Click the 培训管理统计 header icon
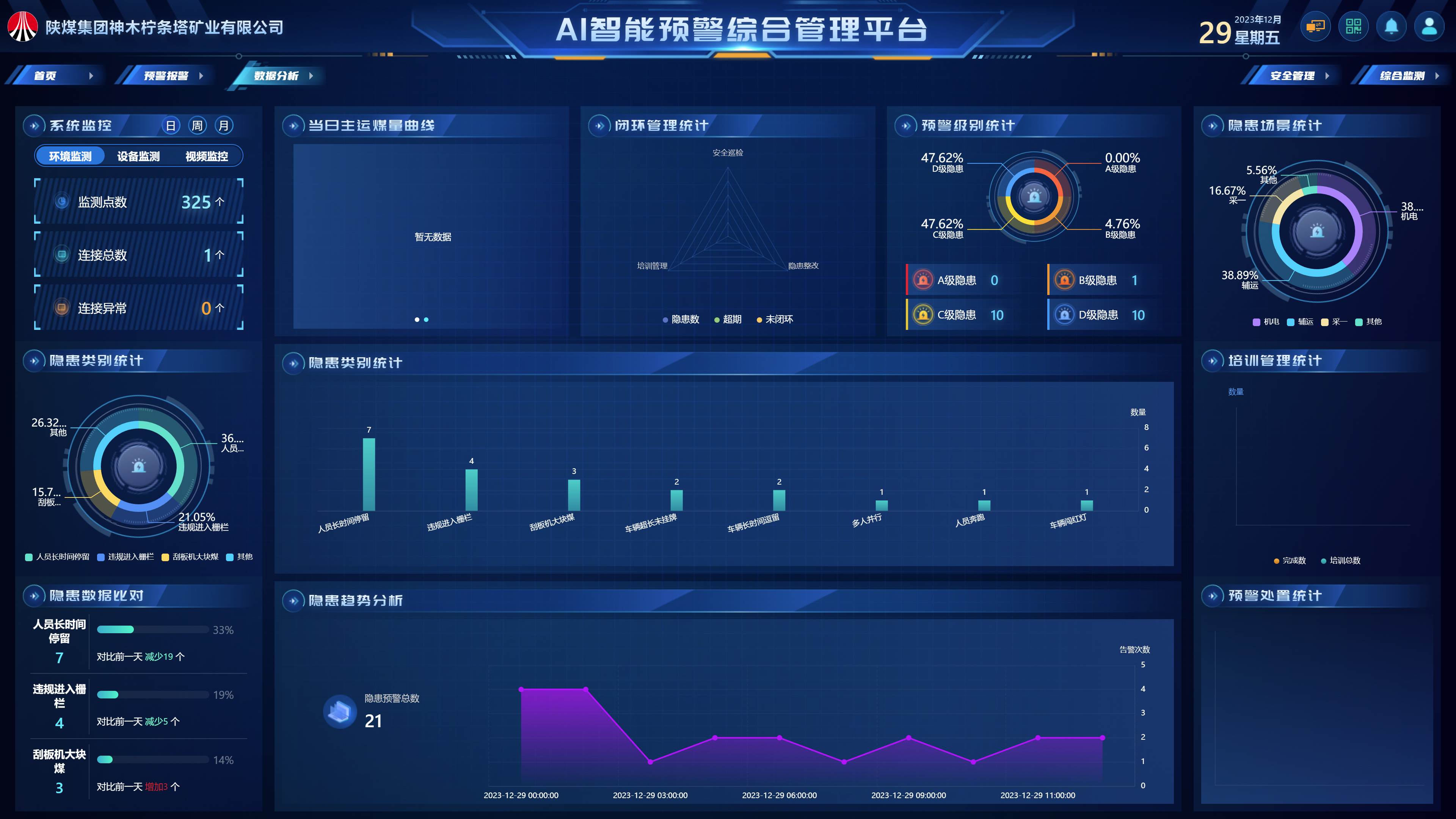Image resolution: width=1456 pixels, height=819 pixels. tap(1213, 361)
